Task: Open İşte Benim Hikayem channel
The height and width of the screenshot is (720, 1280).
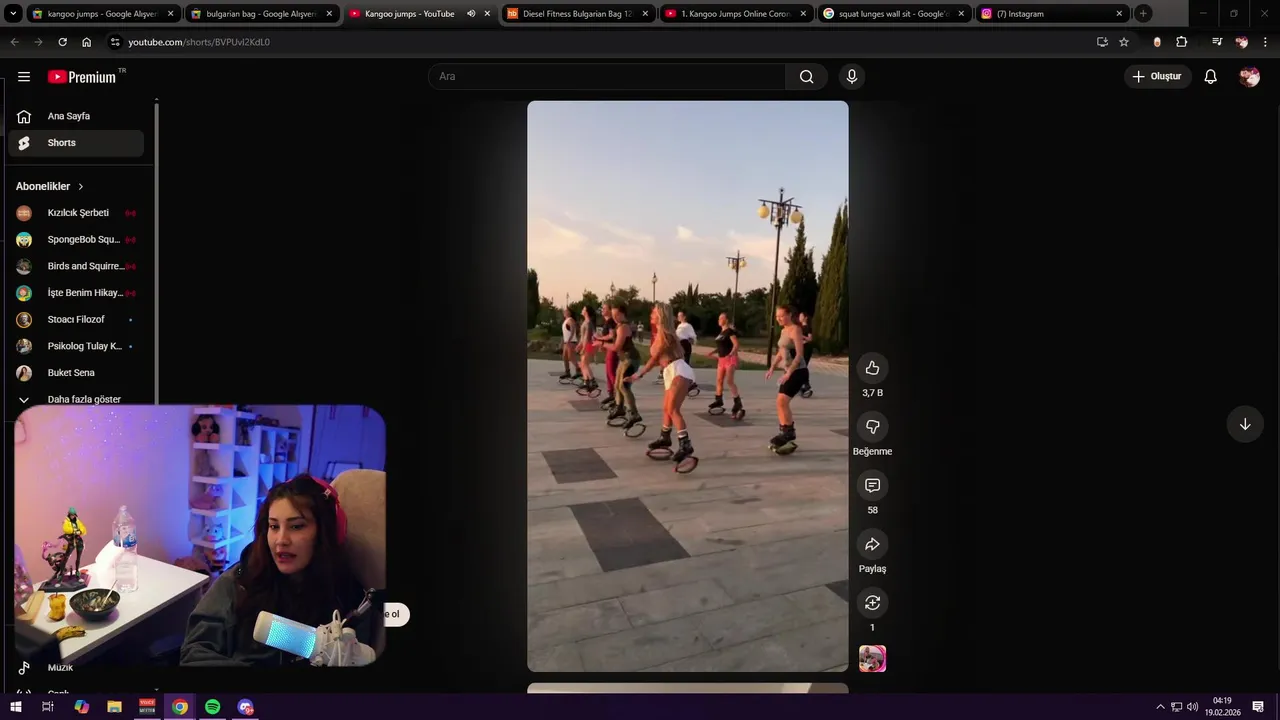Action: pyautogui.click(x=76, y=293)
